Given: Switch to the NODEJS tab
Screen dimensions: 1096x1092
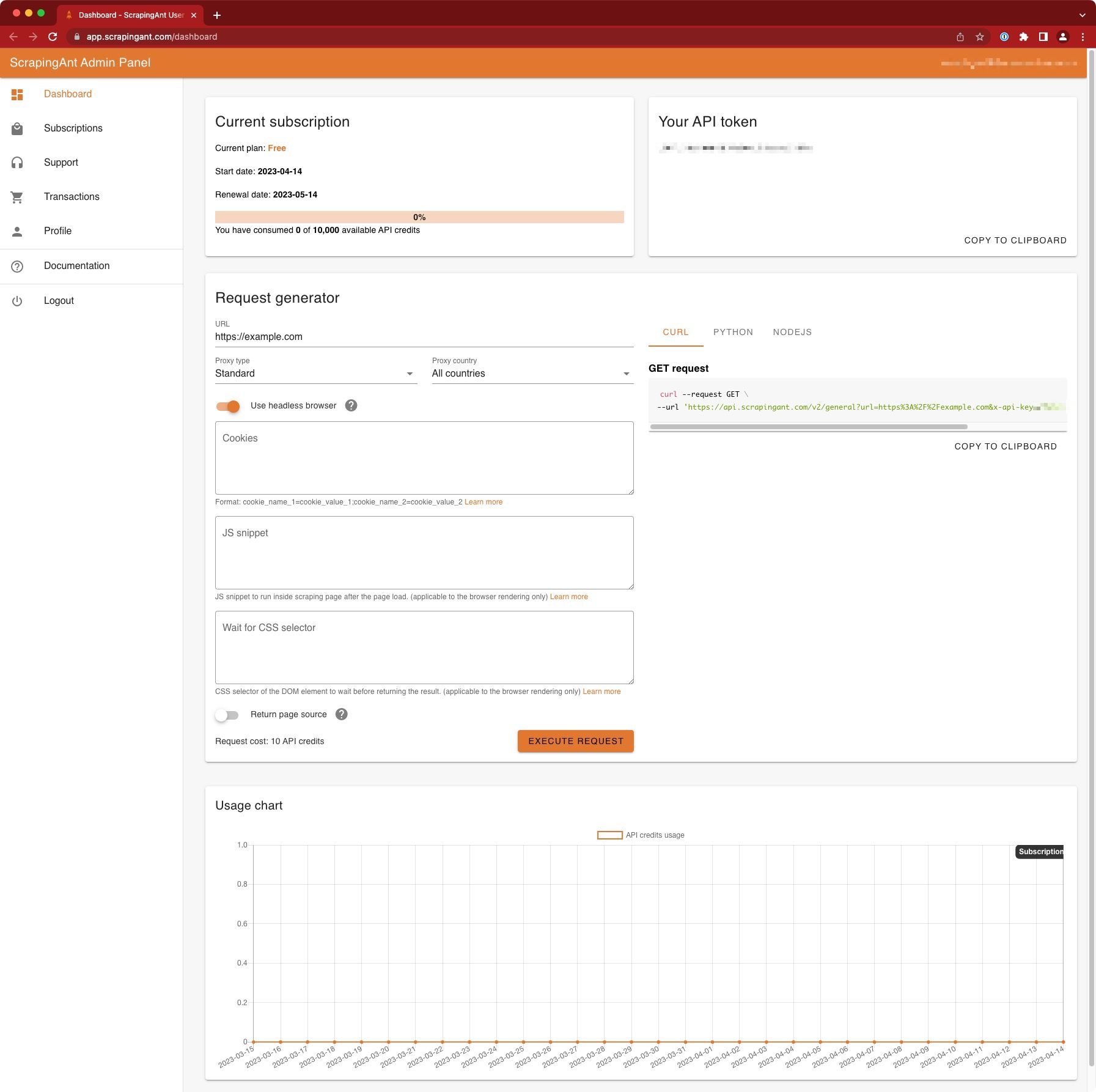Looking at the screenshot, I should point(792,332).
